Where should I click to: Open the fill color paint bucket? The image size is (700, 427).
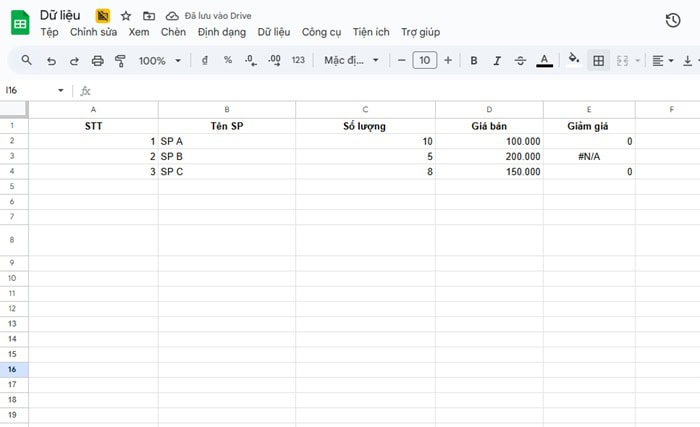tap(573, 60)
